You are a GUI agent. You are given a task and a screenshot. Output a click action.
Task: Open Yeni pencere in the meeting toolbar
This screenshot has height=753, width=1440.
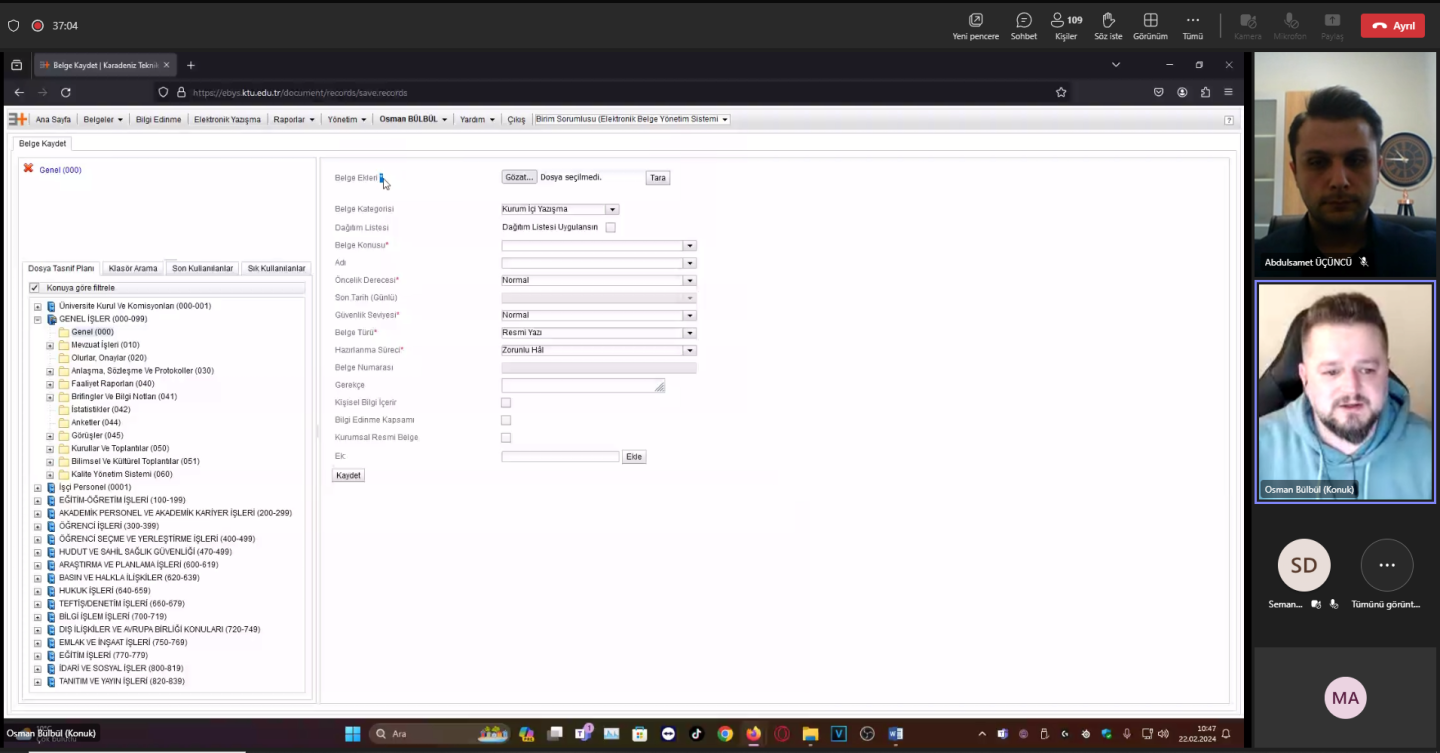[x=975, y=26]
